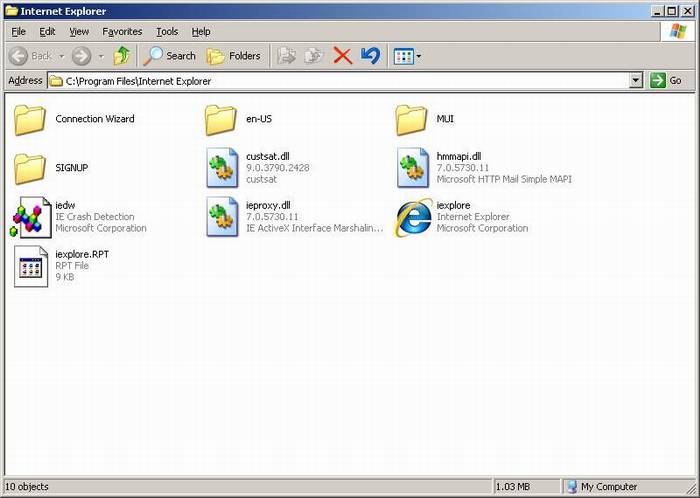The width and height of the screenshot is (700, 498).
Task: Go up one folder level
Action: [x=122, y=56]
